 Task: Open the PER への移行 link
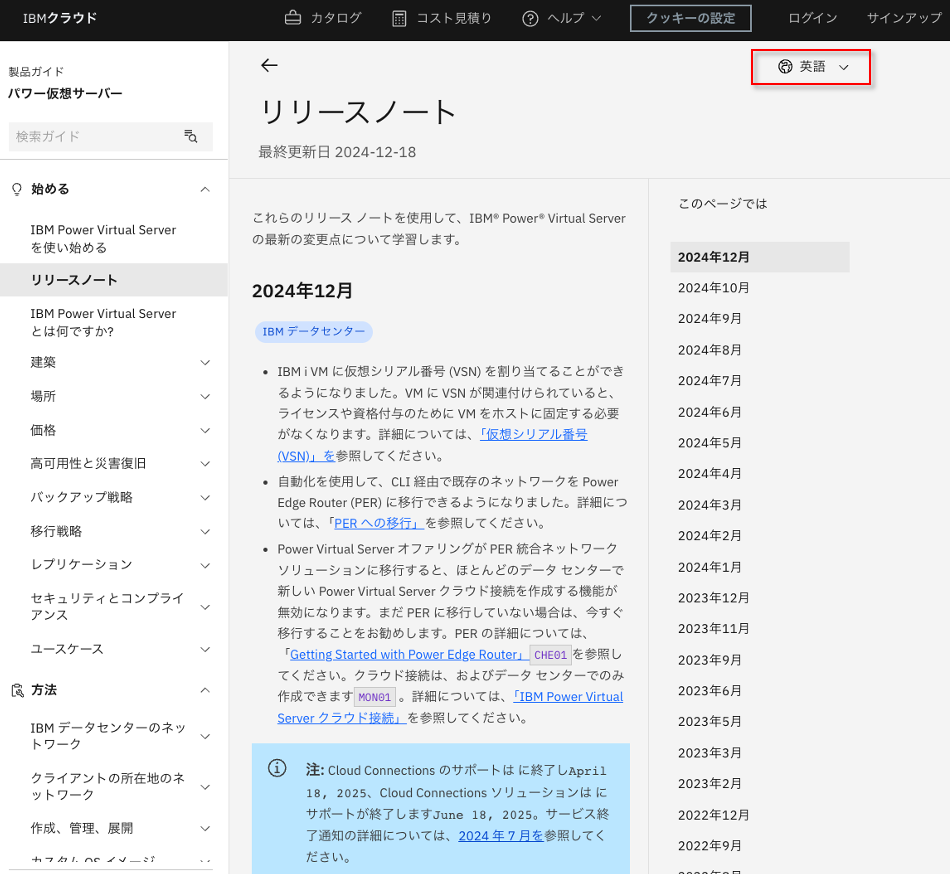[379, 523]
